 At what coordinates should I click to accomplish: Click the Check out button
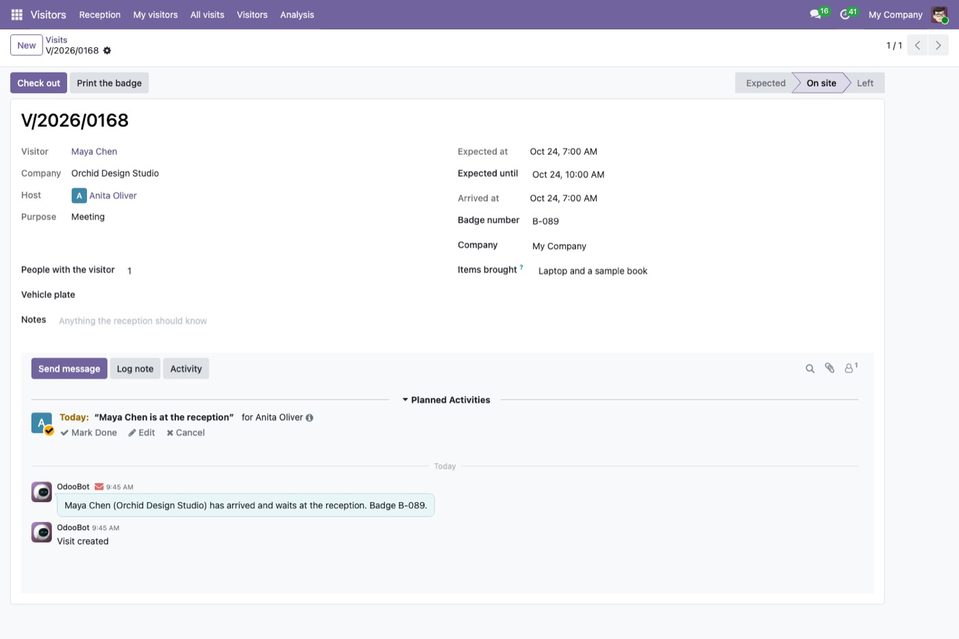(x=39, y=83)
